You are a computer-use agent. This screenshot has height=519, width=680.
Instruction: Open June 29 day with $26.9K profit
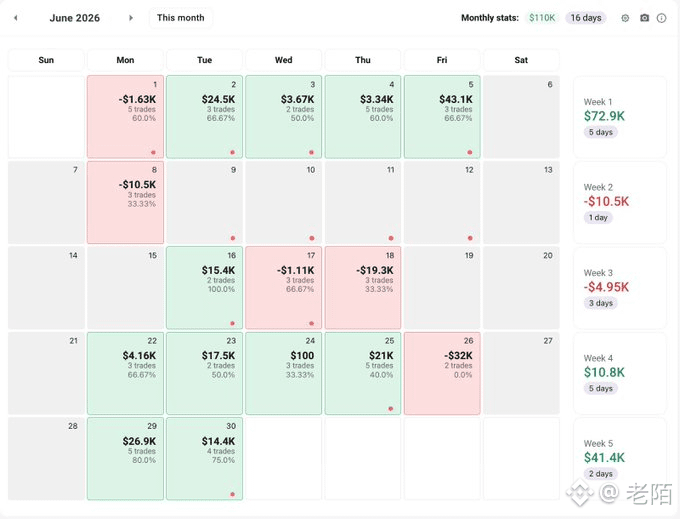click(125, 459)
